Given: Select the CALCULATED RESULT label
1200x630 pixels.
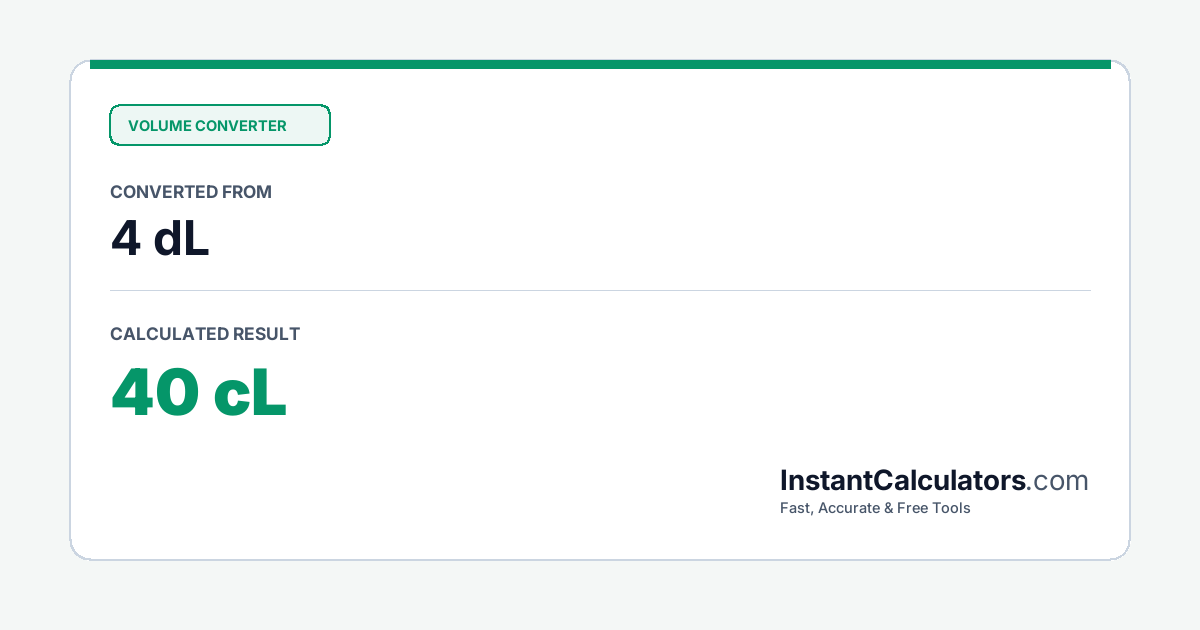Looking at the screenshot, I should [x=205, y=334].
